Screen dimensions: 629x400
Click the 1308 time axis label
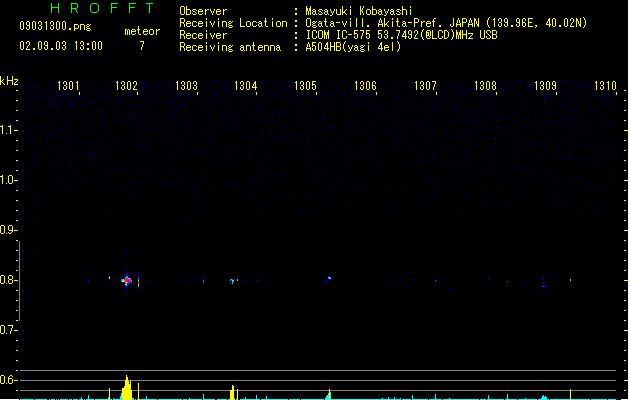(485, 85)
